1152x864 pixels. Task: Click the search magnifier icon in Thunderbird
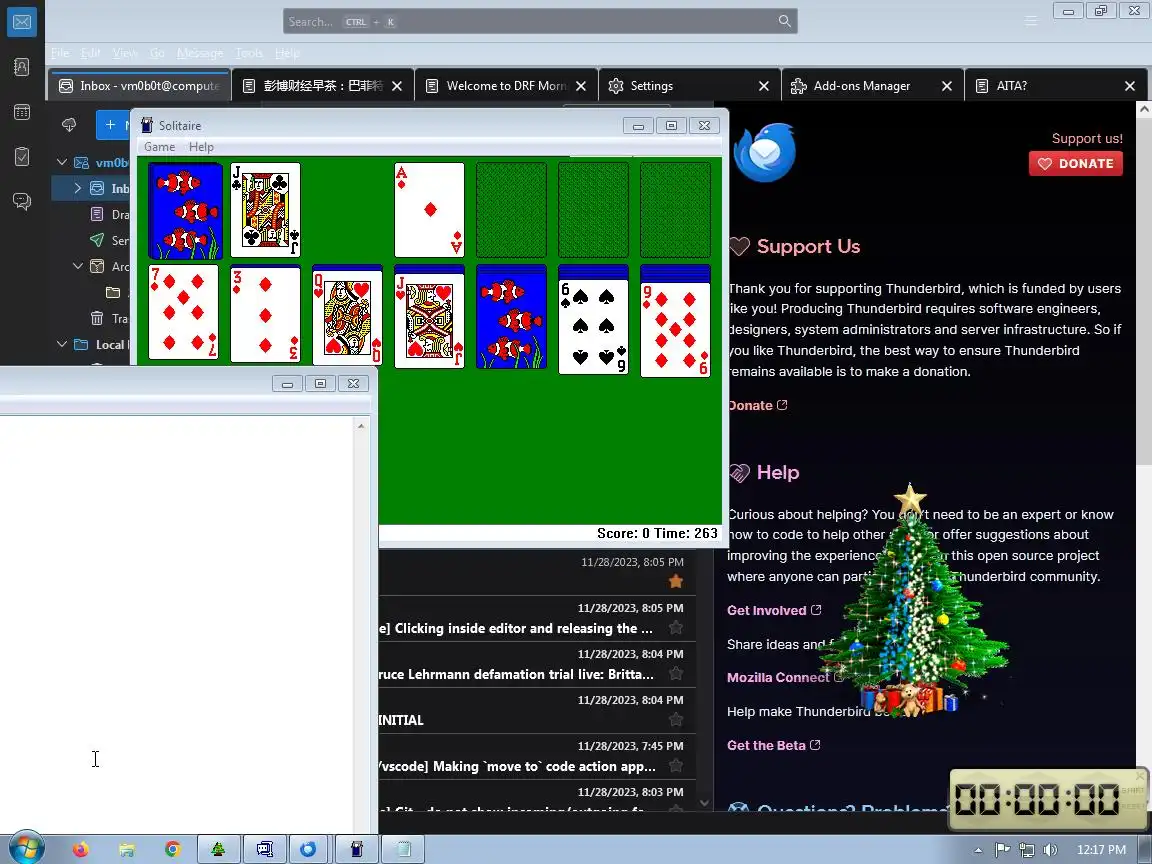tap(785, 21)
